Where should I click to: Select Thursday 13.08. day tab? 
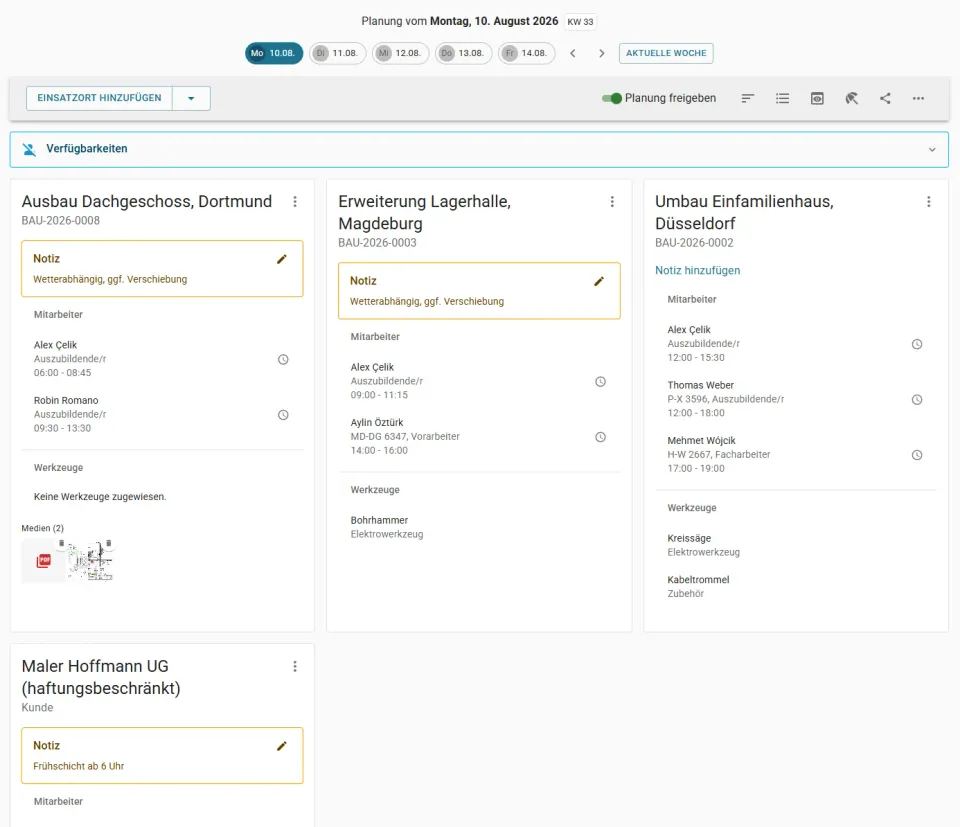463,53
